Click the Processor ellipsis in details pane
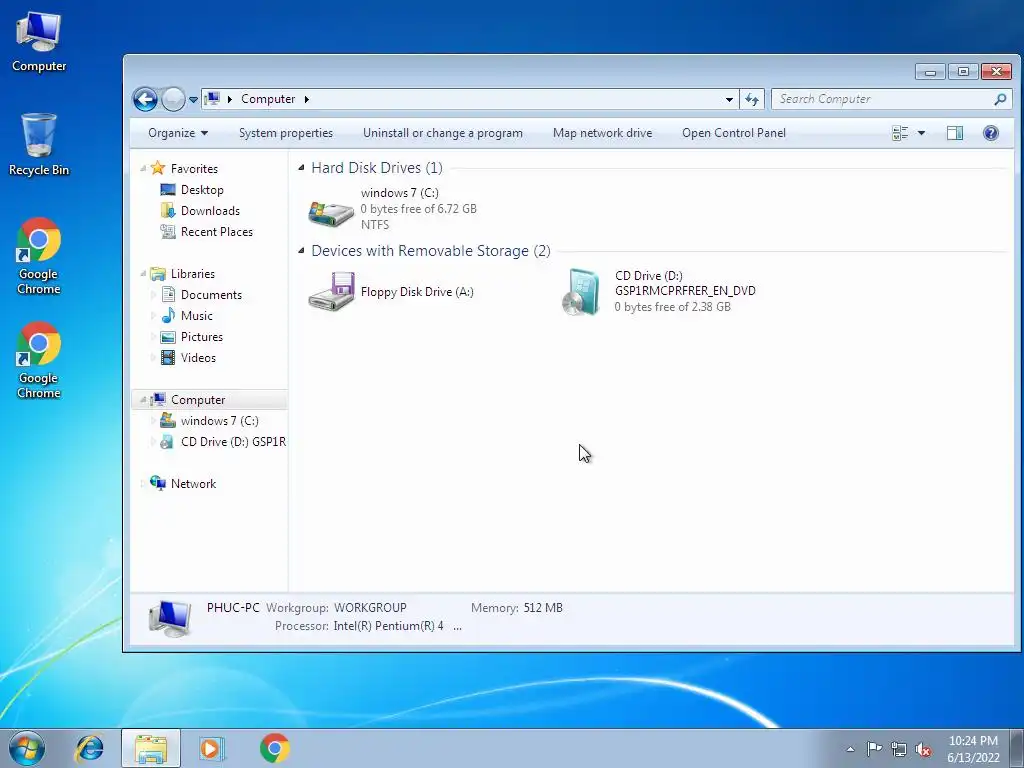The width and height of the screenshot is (1024, 768). coord(457,626)
